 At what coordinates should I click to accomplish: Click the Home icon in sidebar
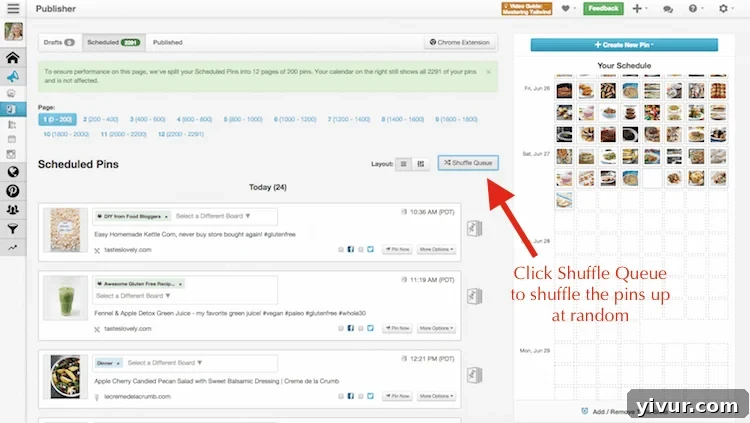pos(13,58)
